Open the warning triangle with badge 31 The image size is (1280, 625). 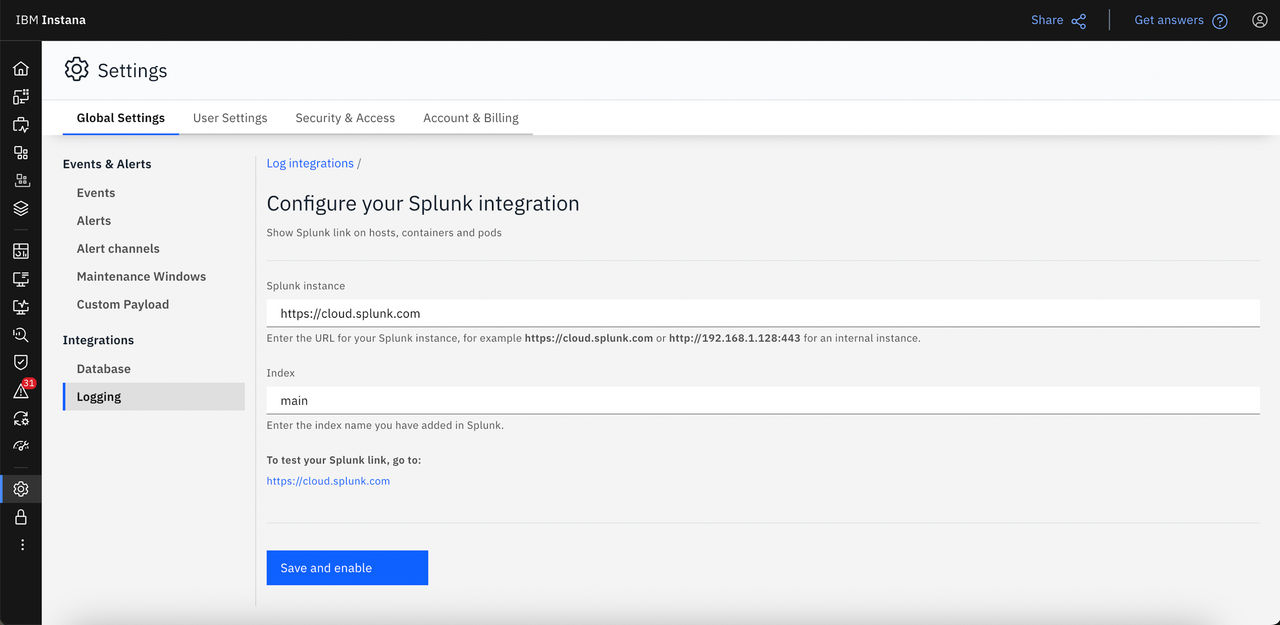[21, 391]
